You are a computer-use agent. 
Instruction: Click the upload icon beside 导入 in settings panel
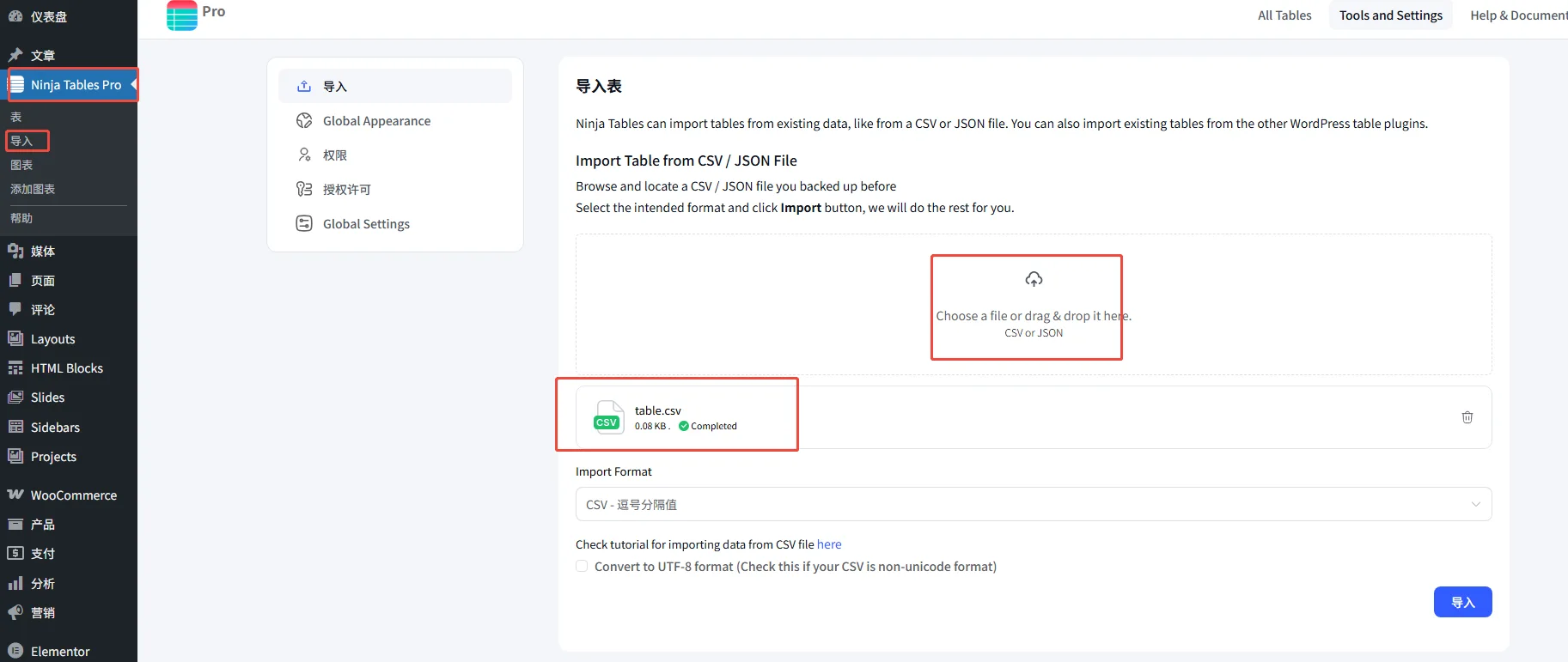coord(304,86)
